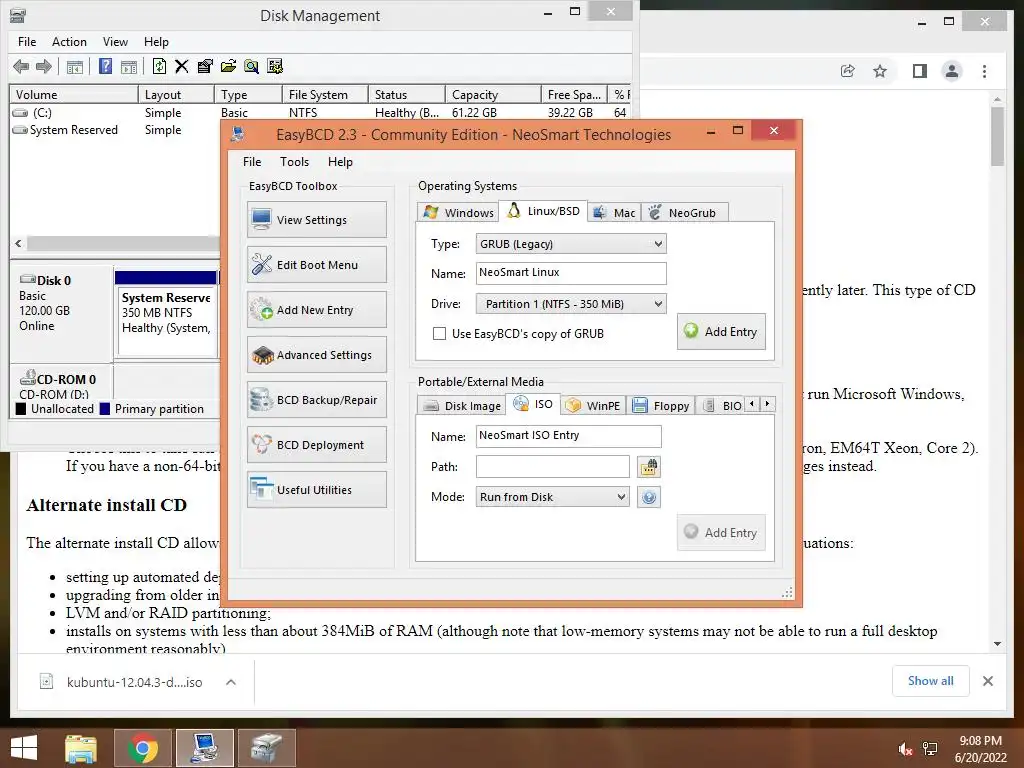This screenshot has height=768, width=1024.
Task: Open the Windows Start button
Action: pyautogui.click(x=24, y=748)
